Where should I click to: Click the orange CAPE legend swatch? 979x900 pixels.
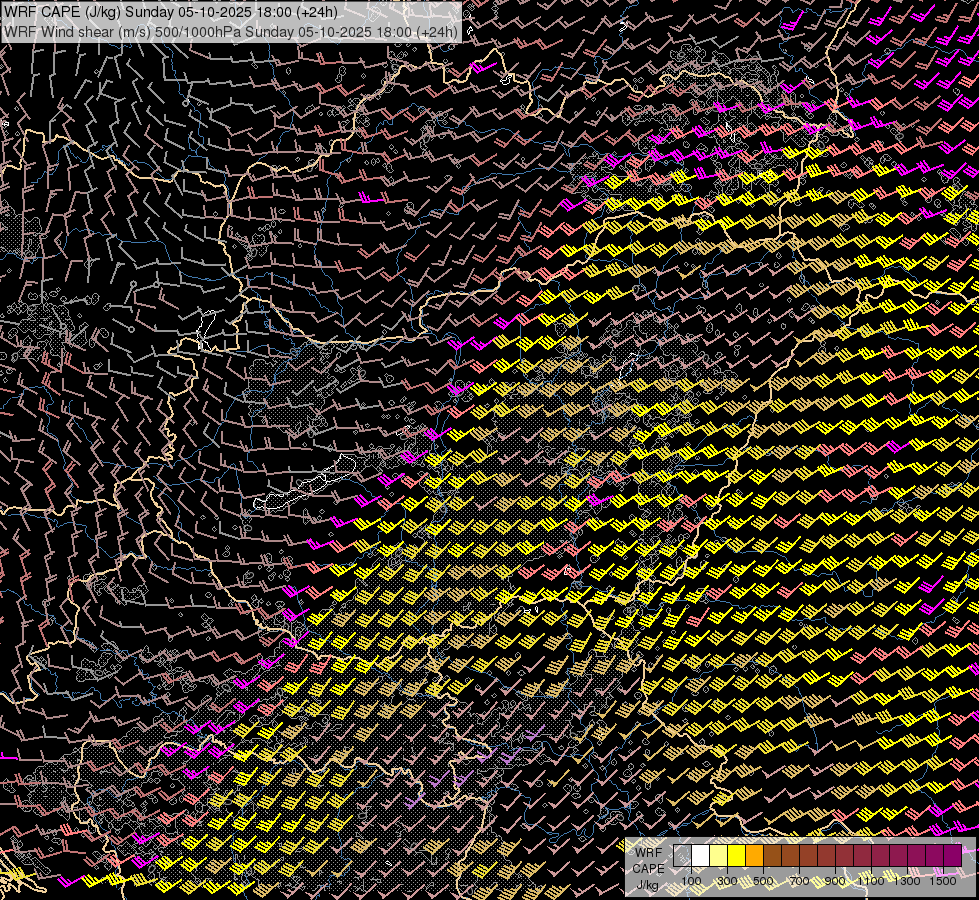tap(755, 856)
